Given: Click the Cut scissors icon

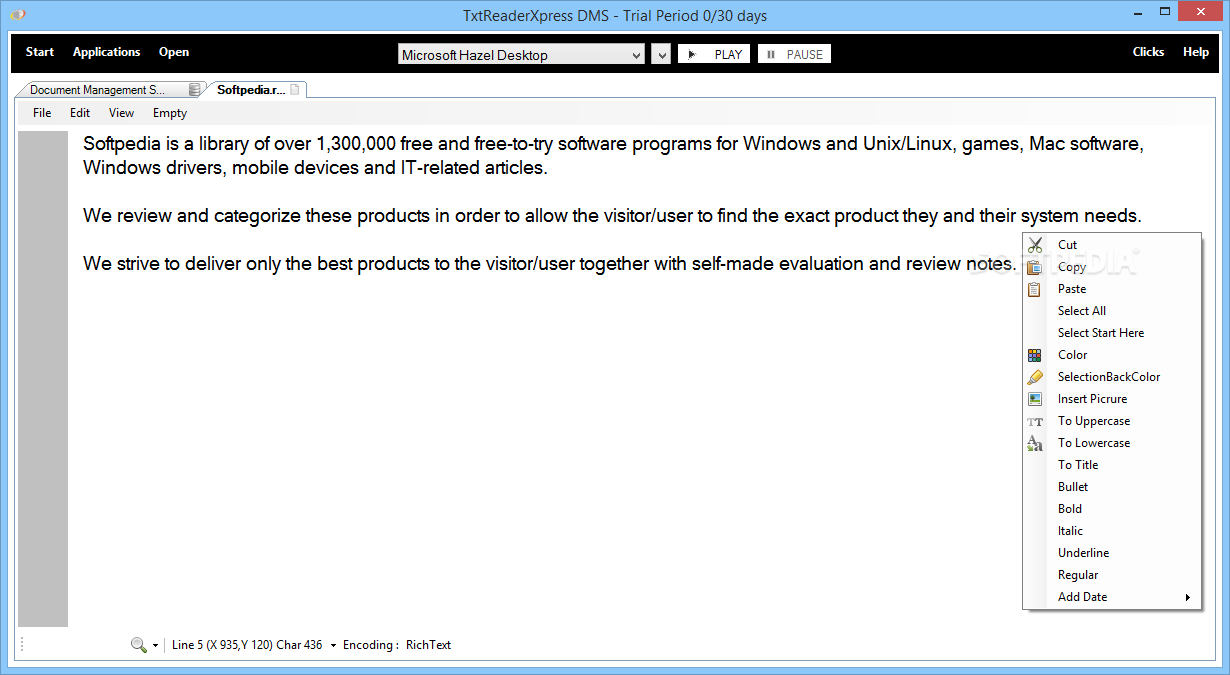Looking at the screenshot, I should tap(1035, 245).
